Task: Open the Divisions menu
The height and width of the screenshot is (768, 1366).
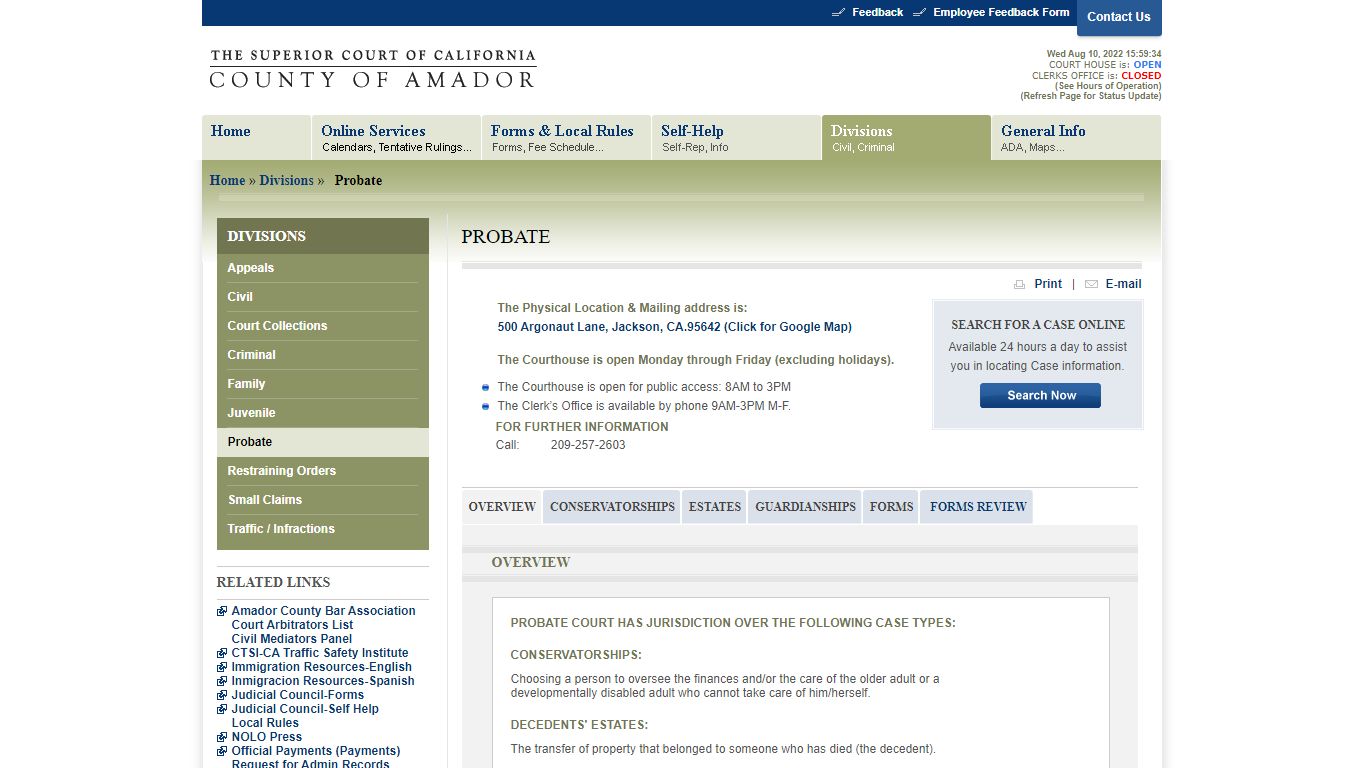Action: (906, 138)
